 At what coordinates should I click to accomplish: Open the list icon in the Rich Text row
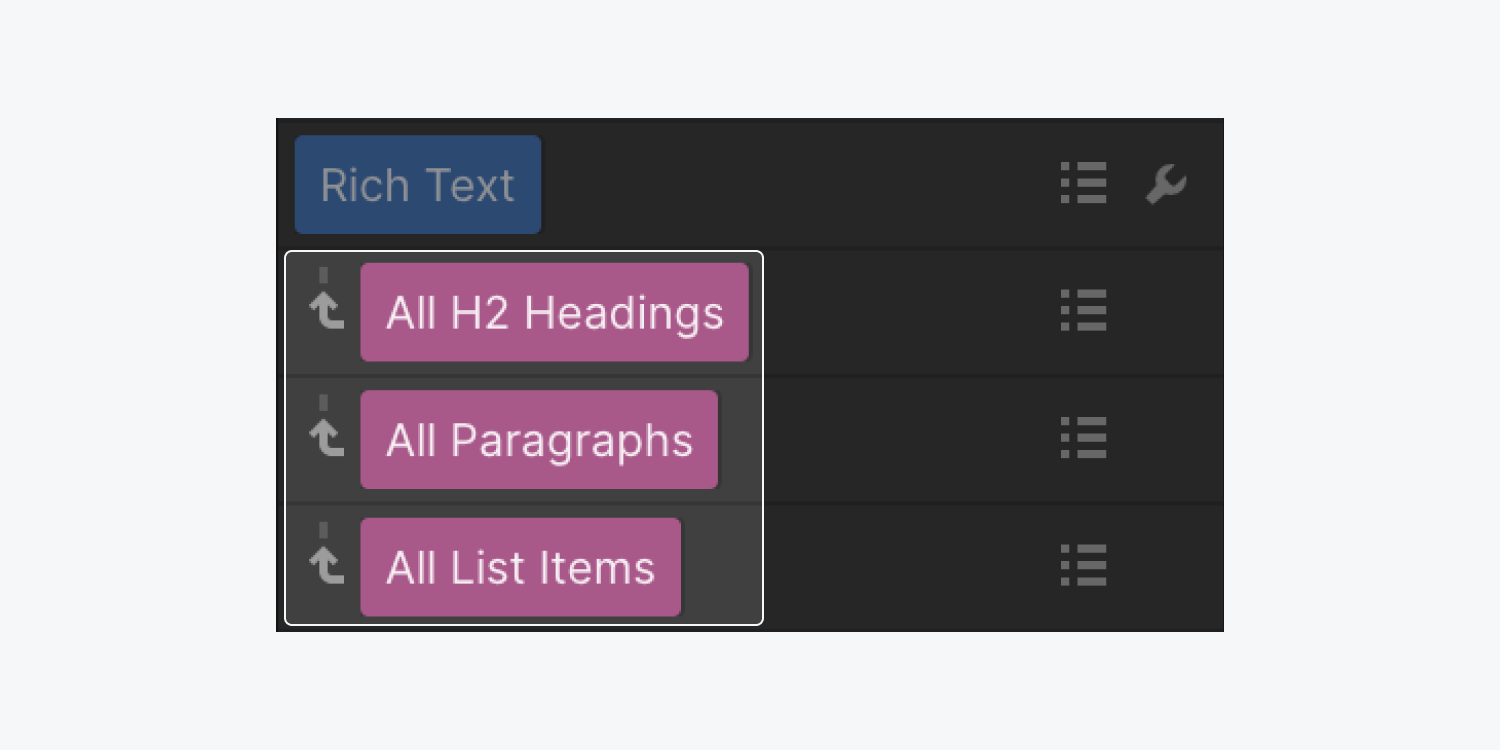1084,184
